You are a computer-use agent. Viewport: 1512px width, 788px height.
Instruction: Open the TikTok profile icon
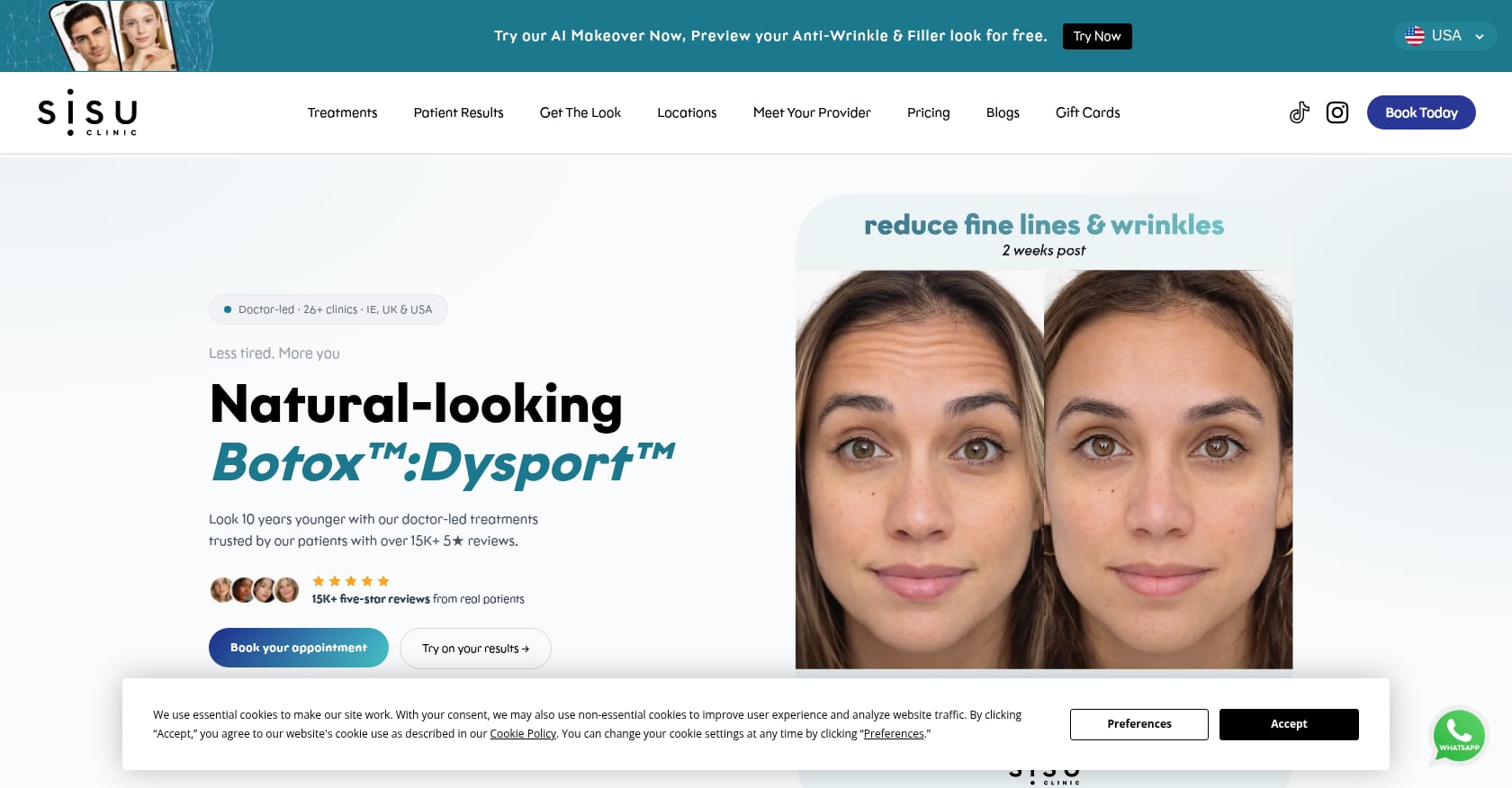coord(1299,112)
